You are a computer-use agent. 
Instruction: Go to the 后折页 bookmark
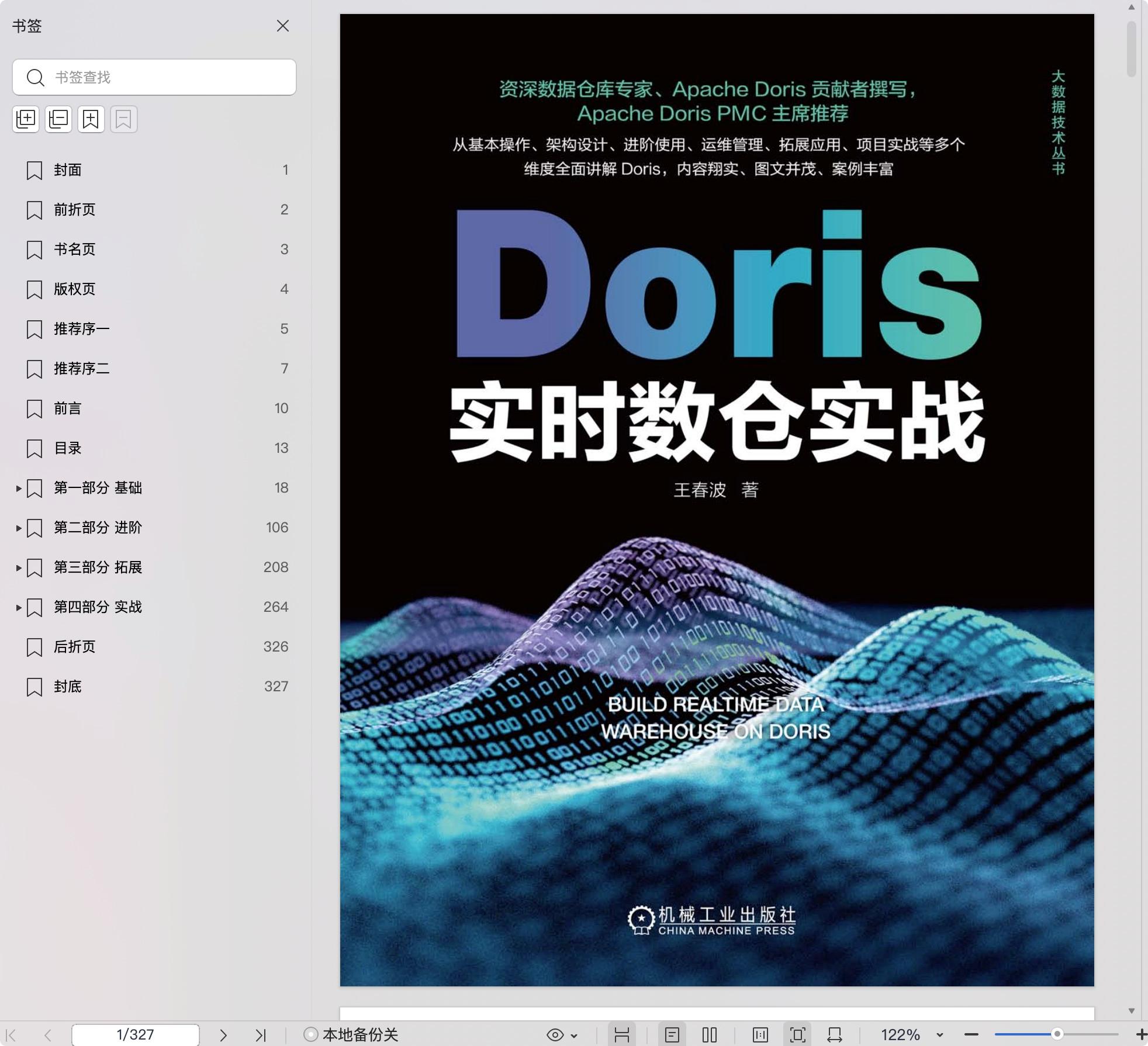coord(75,647)
